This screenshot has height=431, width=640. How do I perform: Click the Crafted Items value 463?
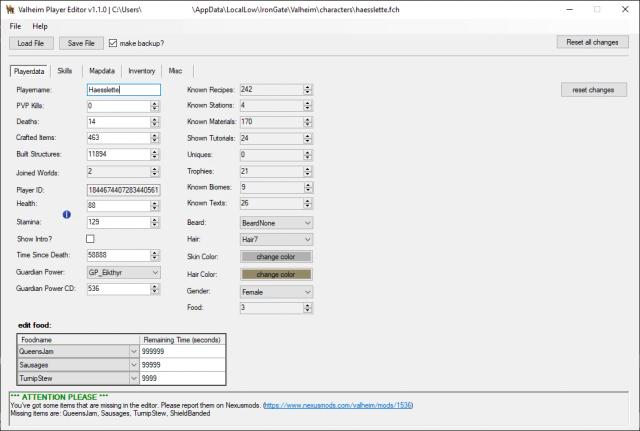119,138
